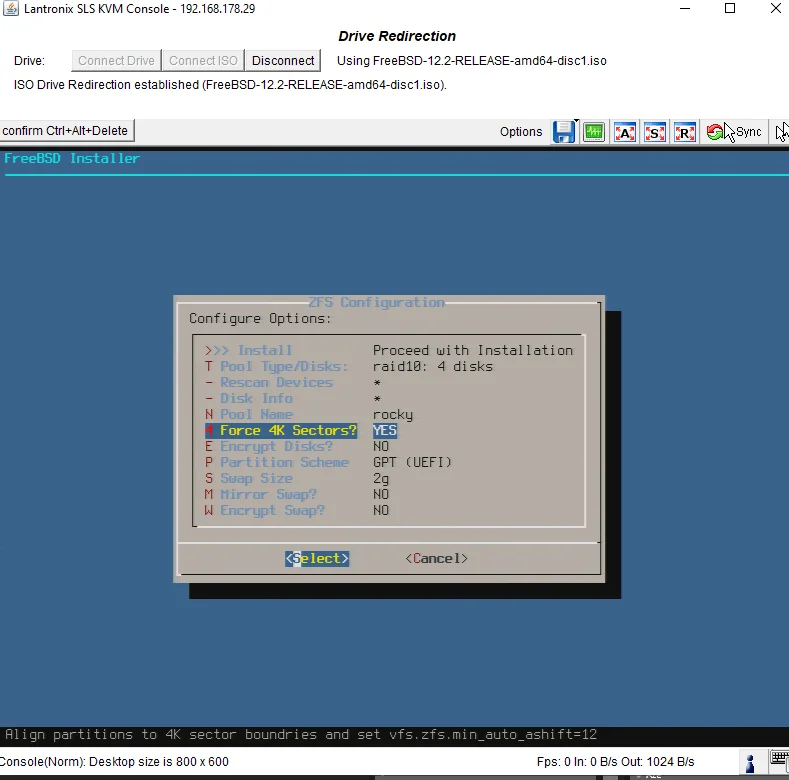Click 'Console(Norm): Desktop size is 800 x 600' status

[x=114, y=761]
